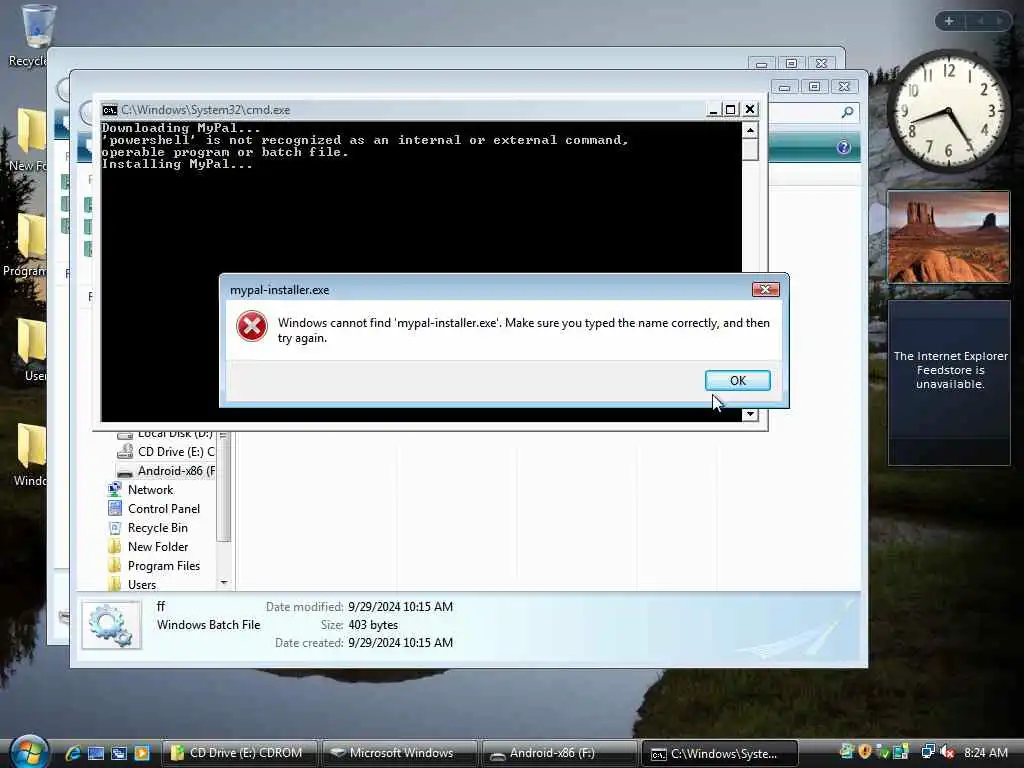Click the red error icon in the dialog
Viewport: 1024px width, 768px height.
pos(251,327)
